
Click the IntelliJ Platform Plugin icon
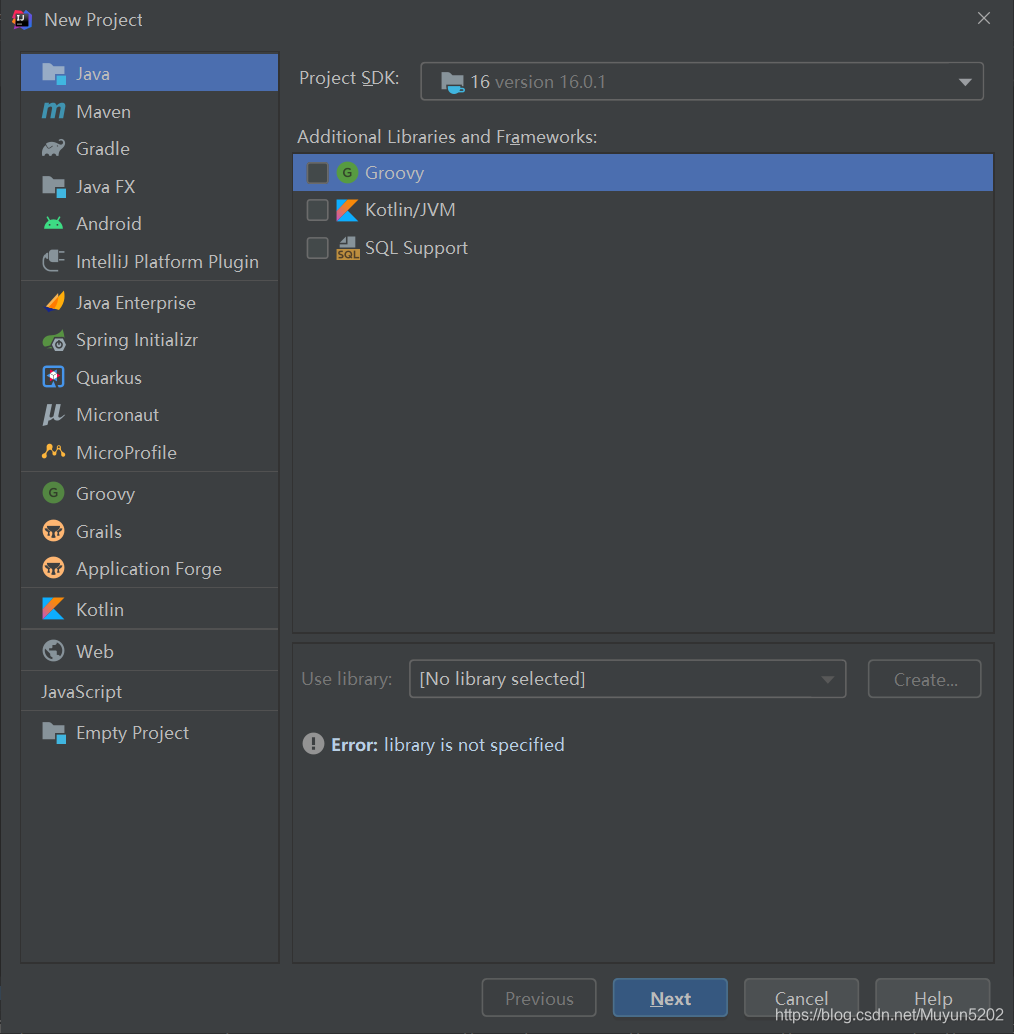53,261
